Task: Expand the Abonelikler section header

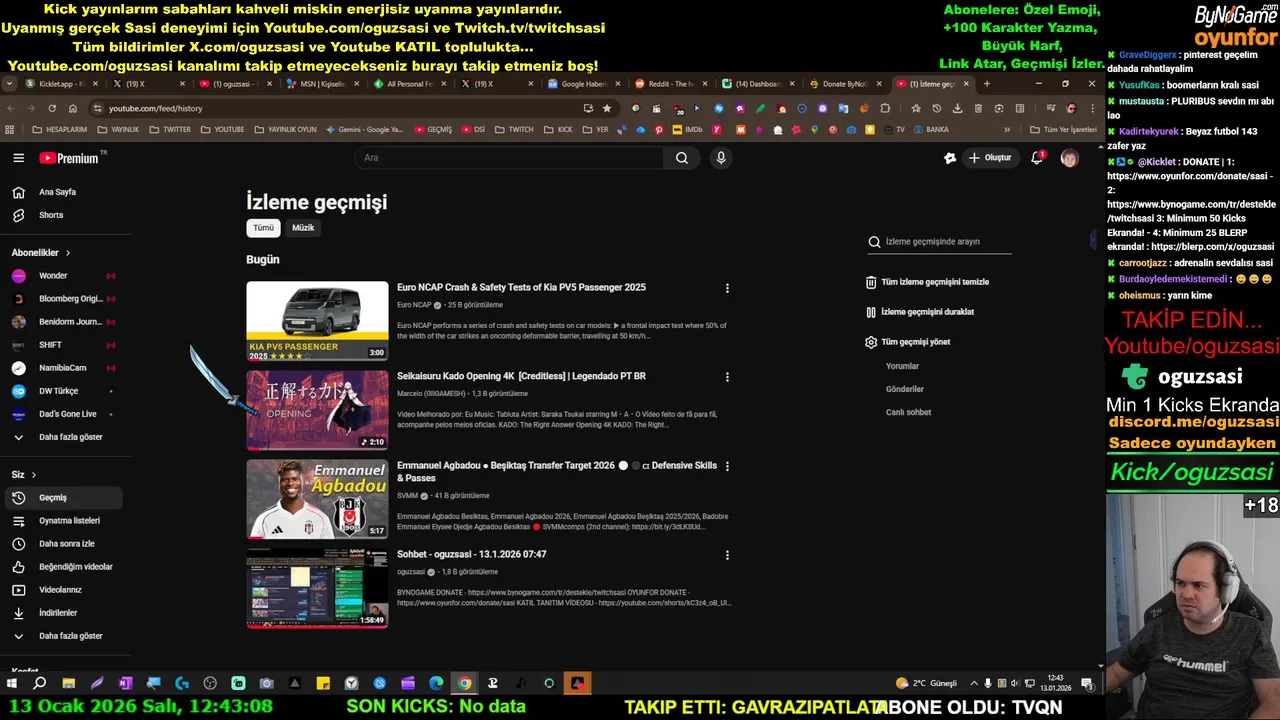Action: coord(41,253)
